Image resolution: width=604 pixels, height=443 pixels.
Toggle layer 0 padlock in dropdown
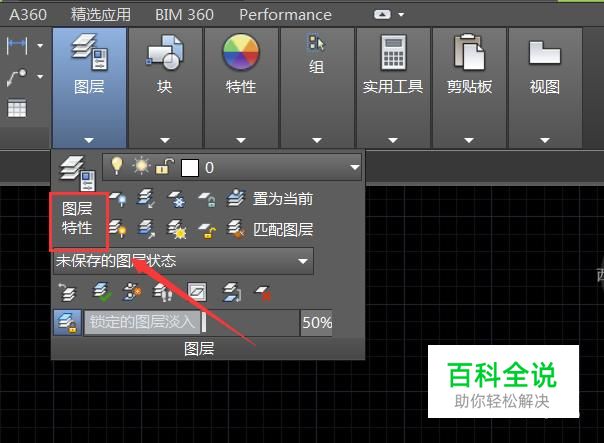tap(164, 166)
